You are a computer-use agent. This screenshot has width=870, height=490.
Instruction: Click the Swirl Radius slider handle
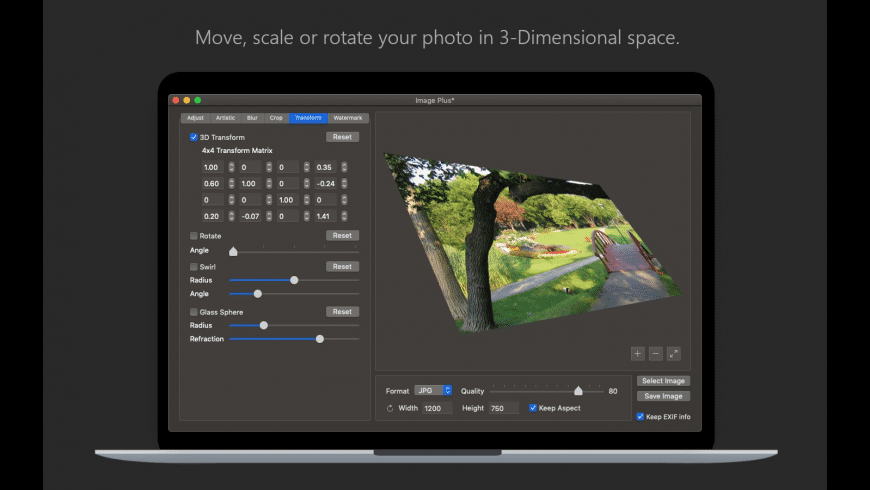pyautogui.click(x=294, y=280)
